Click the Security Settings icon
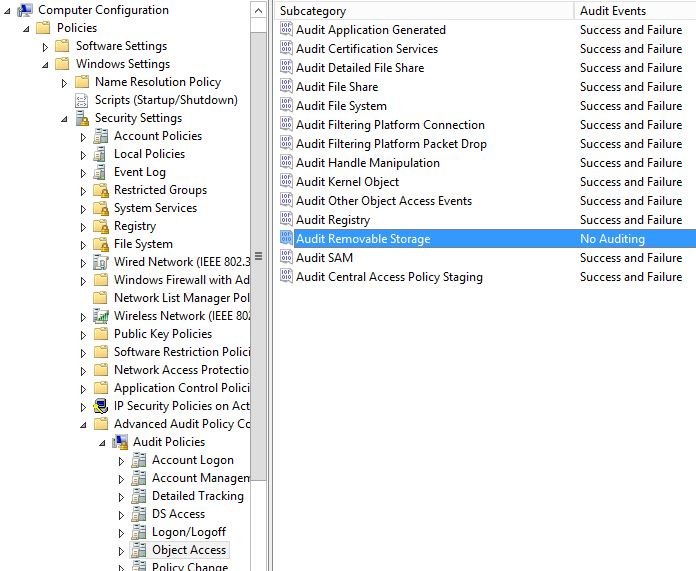Image resolution: width=696 pixels, height=571 pixels. tap(81, 118)
